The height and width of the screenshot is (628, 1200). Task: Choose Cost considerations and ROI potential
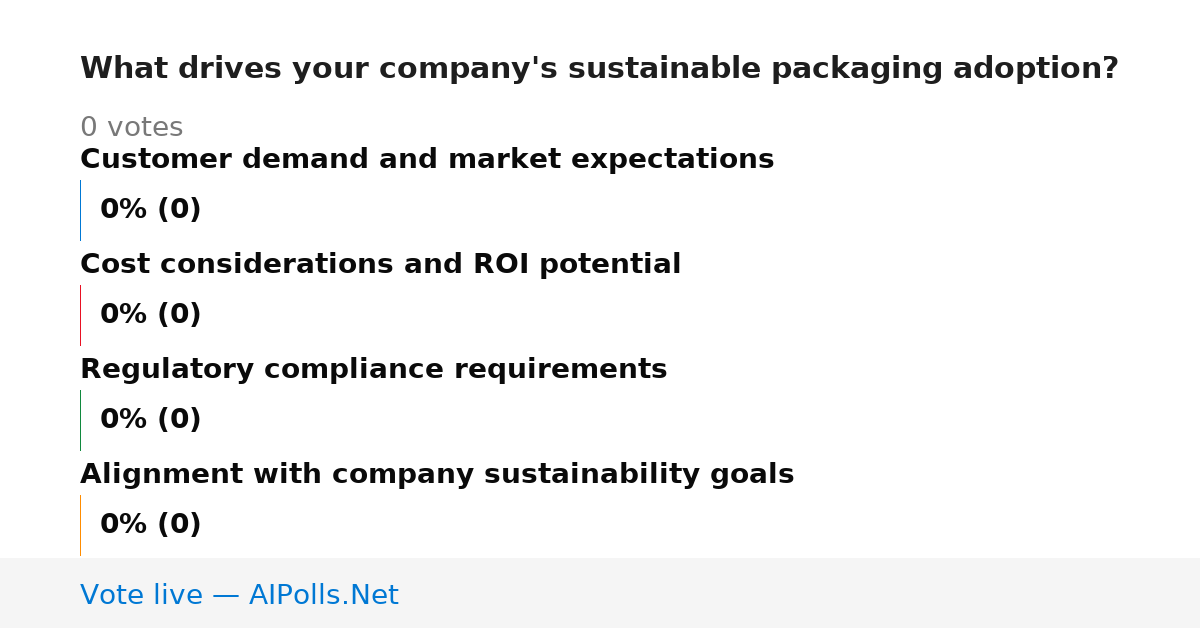[x=380, y=265]
